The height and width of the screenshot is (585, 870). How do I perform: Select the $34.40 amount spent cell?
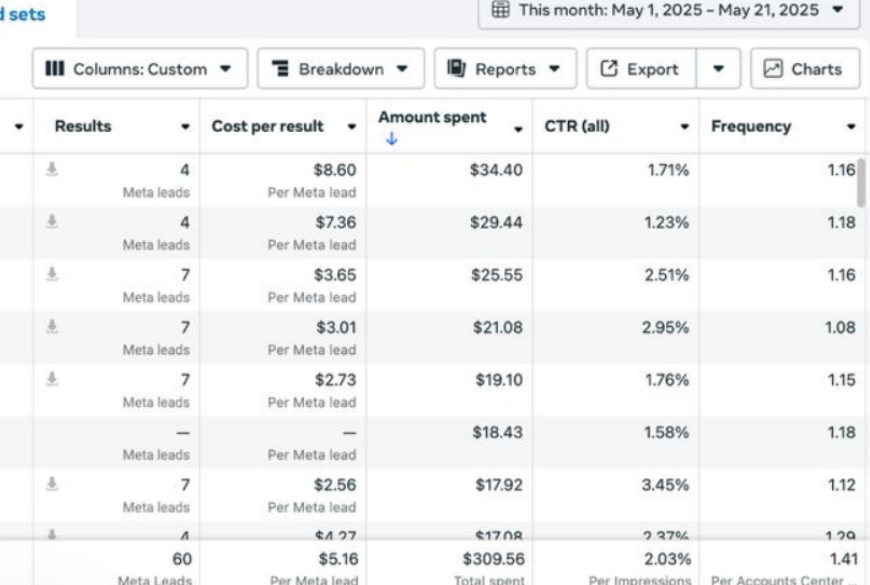496,170
